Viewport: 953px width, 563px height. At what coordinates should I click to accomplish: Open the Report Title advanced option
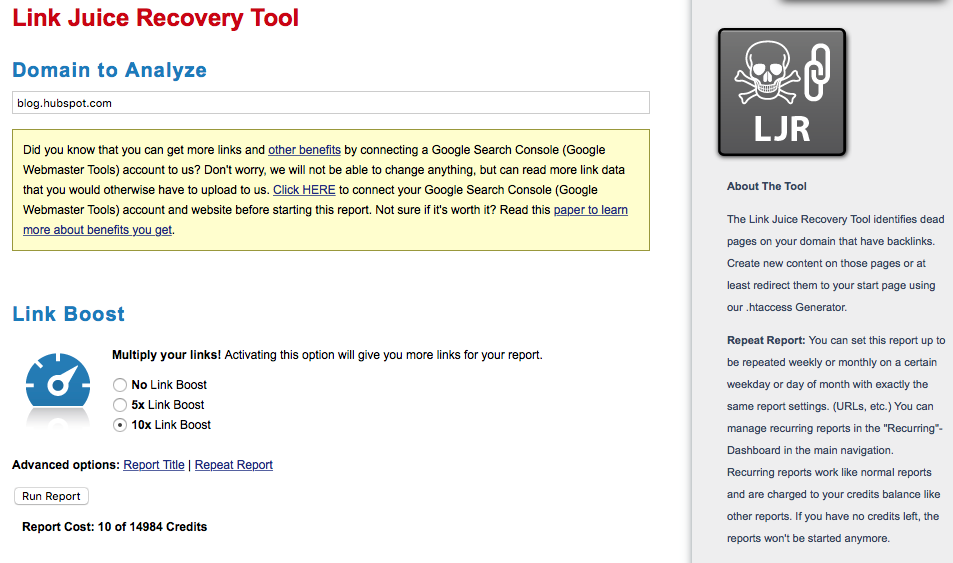coord(154,465)
